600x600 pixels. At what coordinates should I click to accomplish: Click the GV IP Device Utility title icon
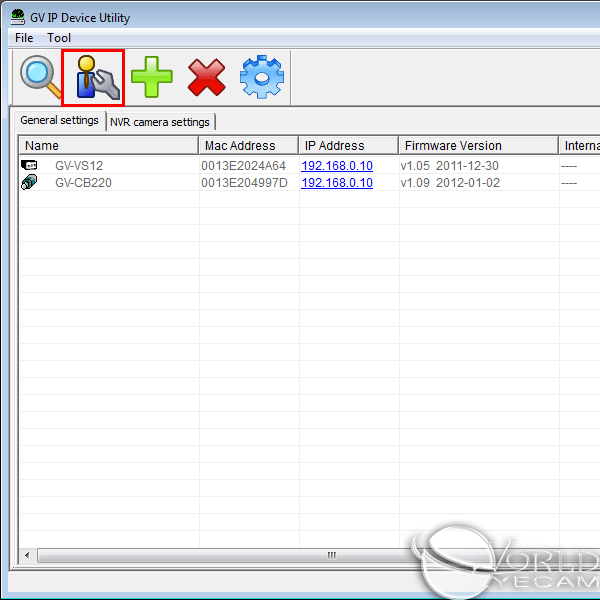18,17
